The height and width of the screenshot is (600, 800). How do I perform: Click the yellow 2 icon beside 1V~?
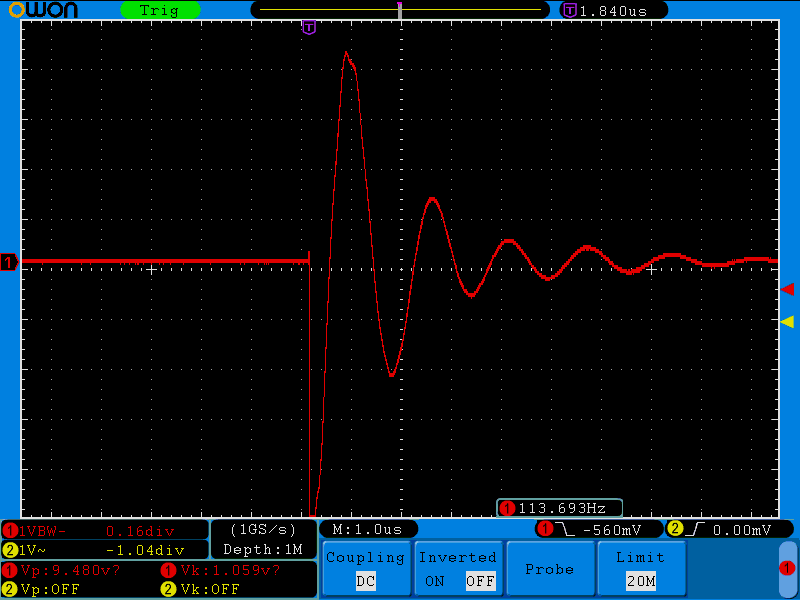click(10, 551)
